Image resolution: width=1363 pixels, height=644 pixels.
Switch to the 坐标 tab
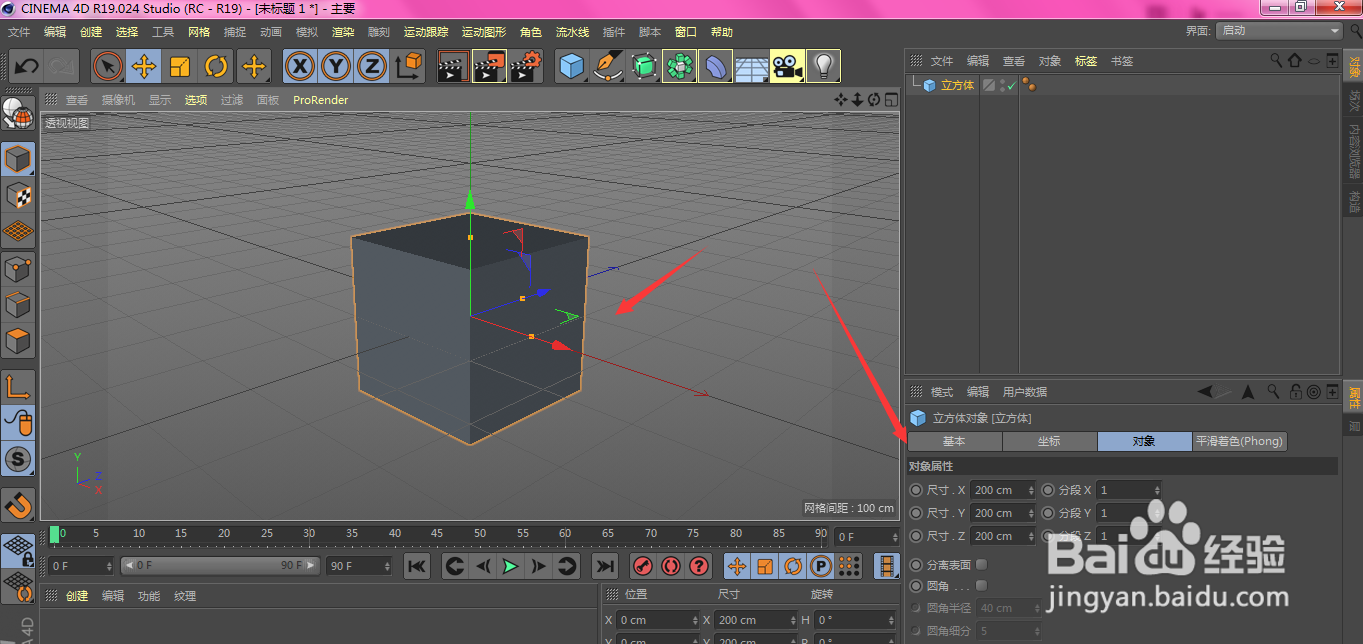(1049, 442)
